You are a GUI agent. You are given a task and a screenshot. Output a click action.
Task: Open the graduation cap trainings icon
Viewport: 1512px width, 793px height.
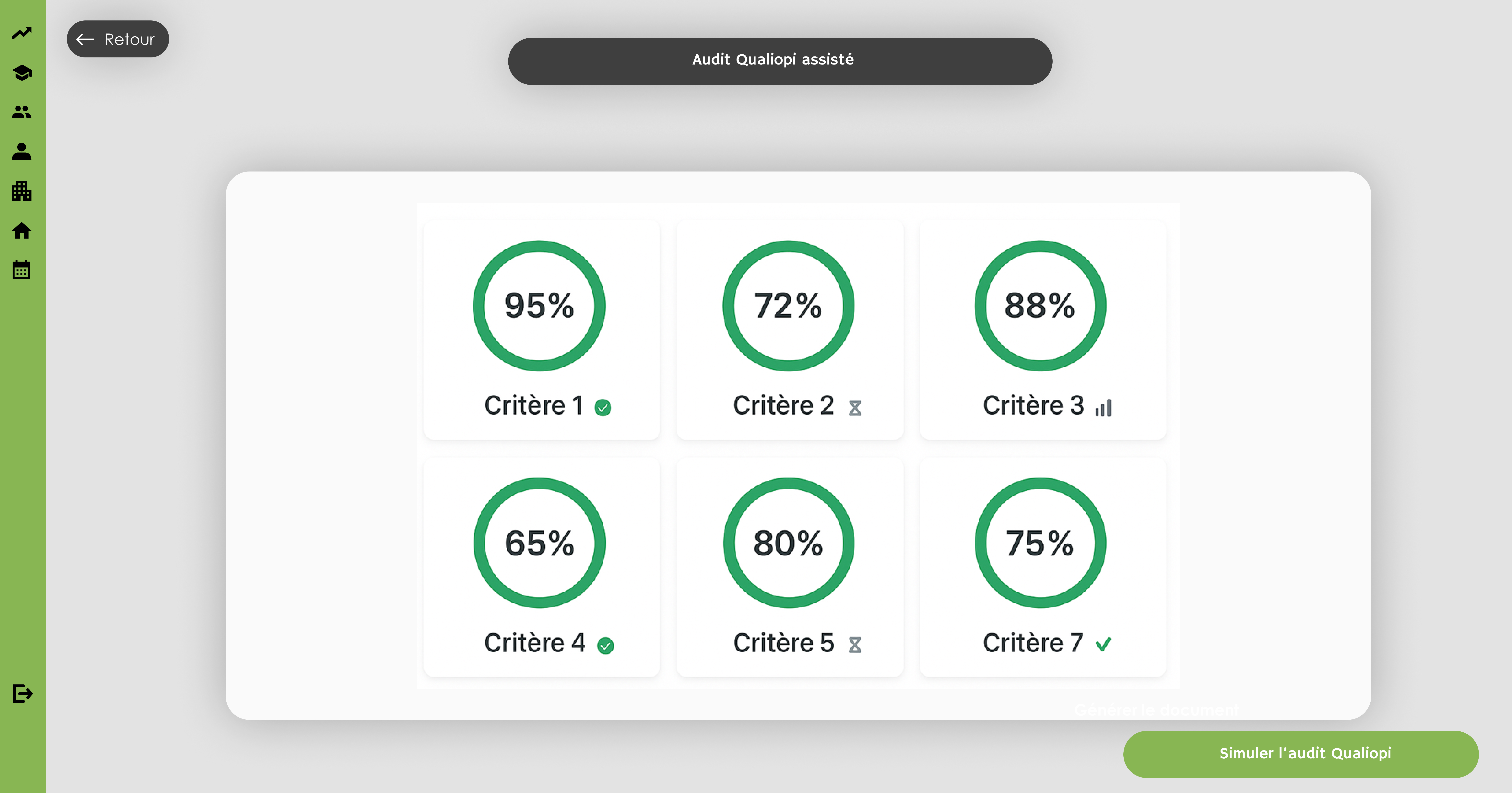pyautogui.click(x=22, y=73)
